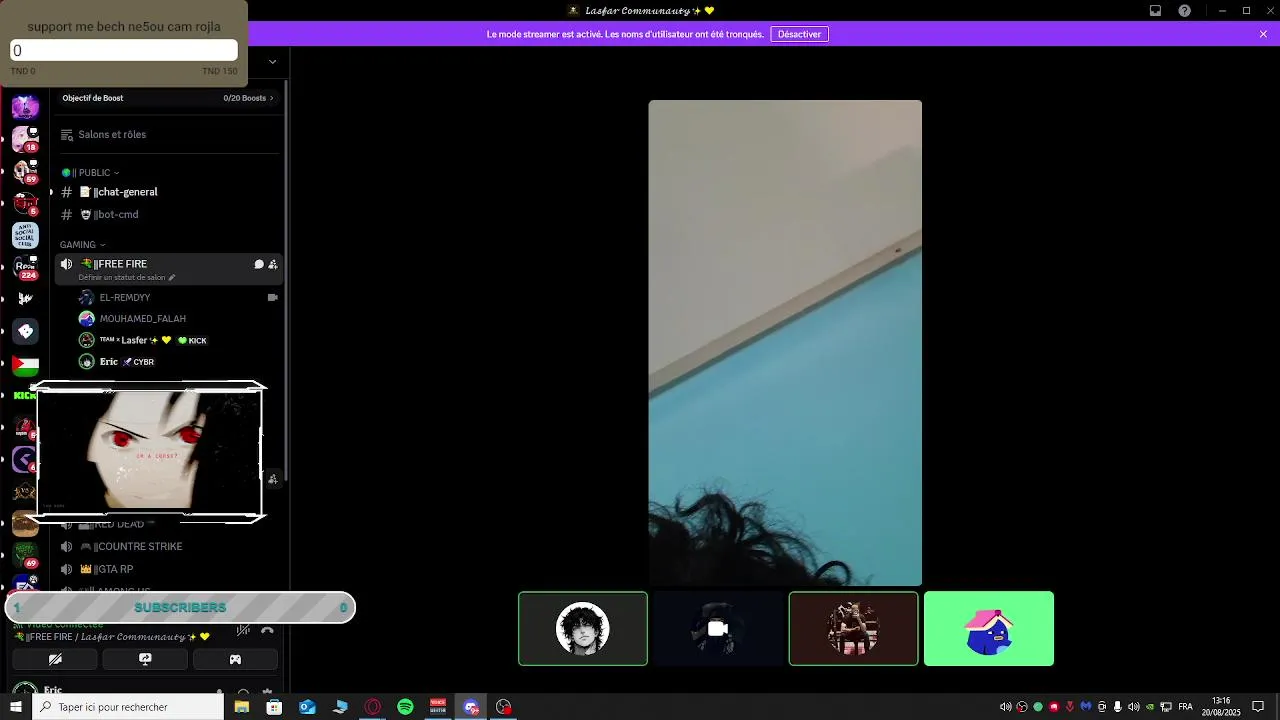The width and height of the screenshot is (1280, 720).
Task: Open Anti Social Social Club server
Action: (x=25, y=236)
